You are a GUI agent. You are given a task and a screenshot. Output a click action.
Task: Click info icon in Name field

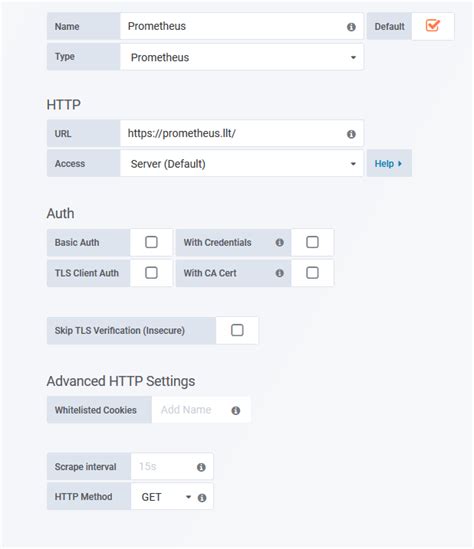(351, 27)
